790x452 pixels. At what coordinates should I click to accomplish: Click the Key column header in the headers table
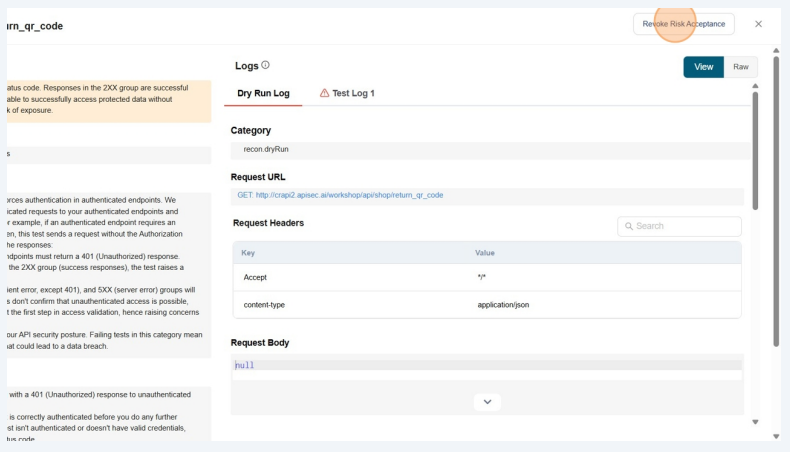250,253
